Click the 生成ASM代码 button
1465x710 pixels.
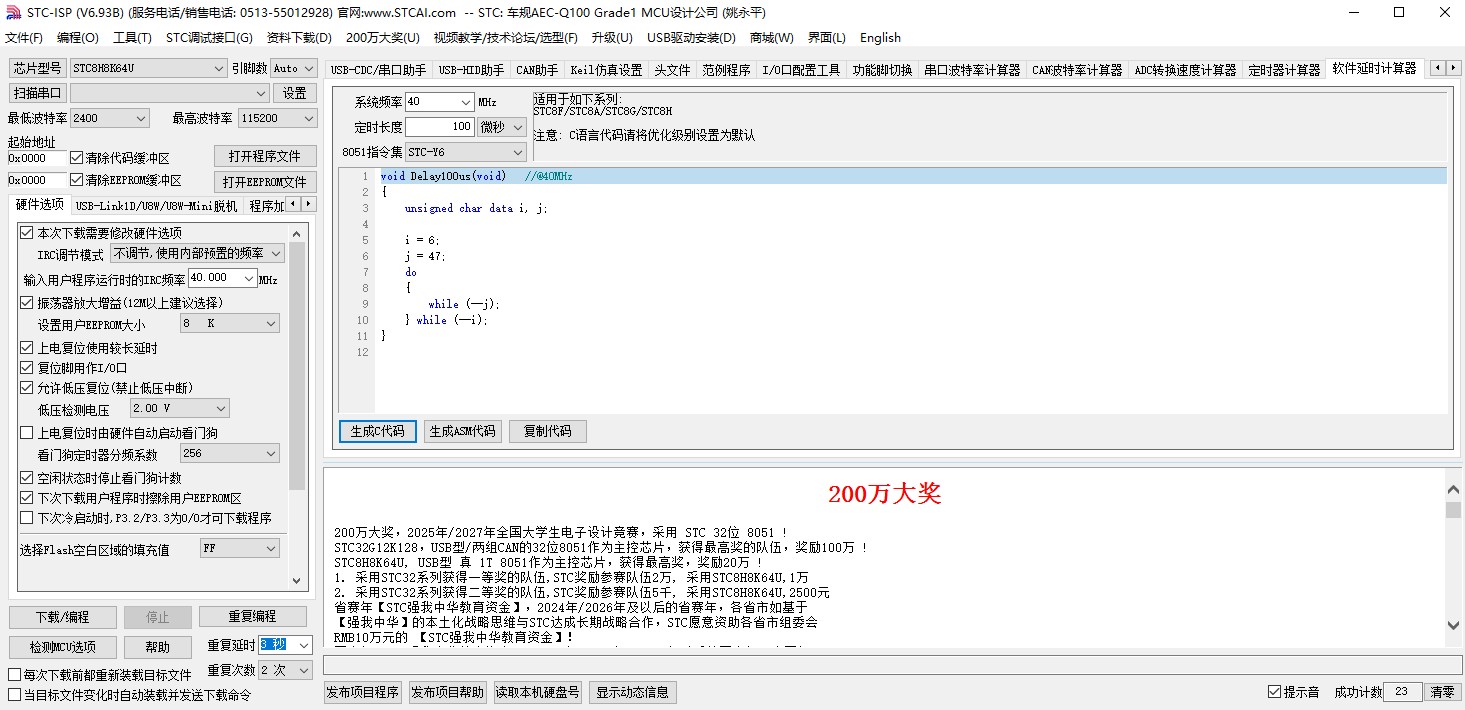(x=462, y=431)
